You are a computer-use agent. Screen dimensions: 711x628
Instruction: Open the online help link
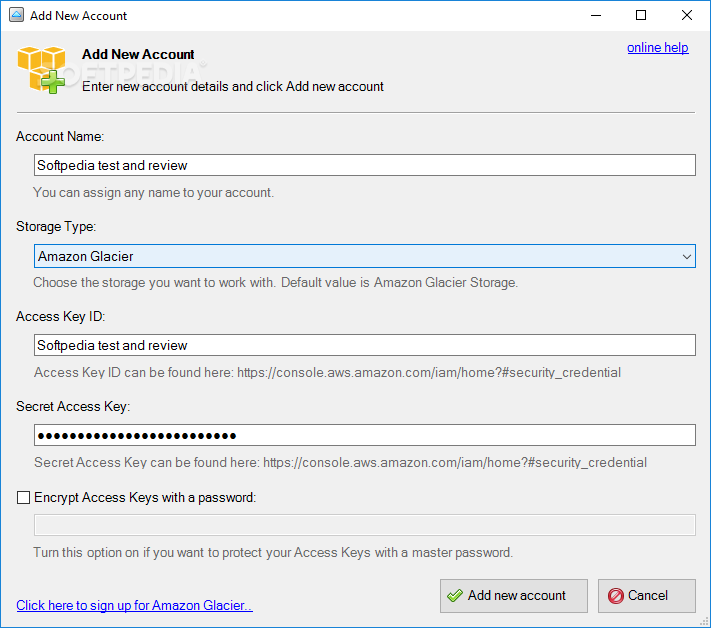click(x=657, y=48)
